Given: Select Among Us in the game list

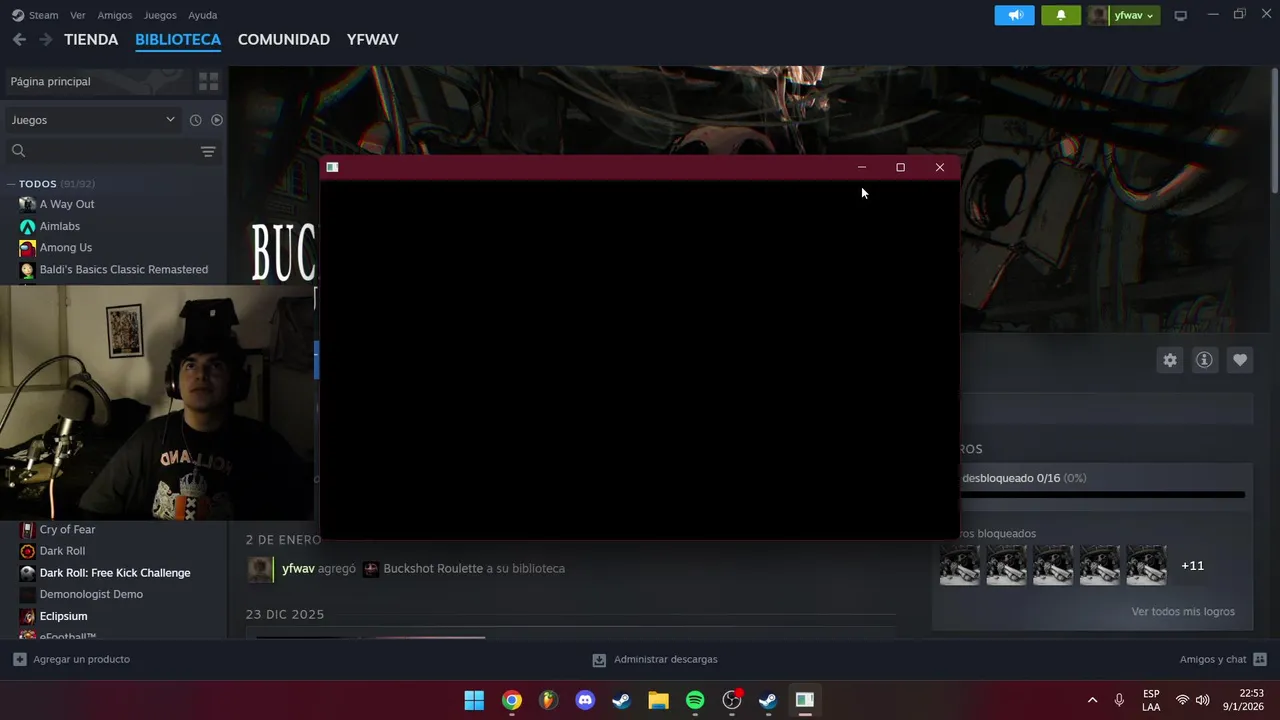Looking at the screenshot, I should pos(66,248).
